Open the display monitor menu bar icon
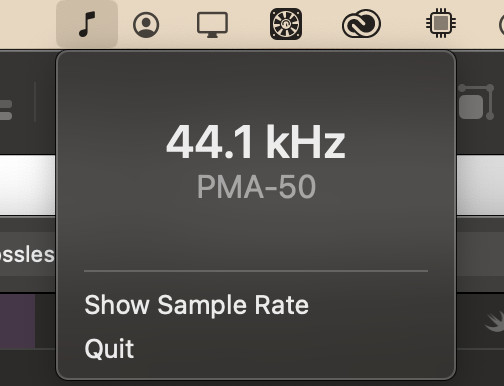This screenshot has width=504, height=386. coord(212,25)
